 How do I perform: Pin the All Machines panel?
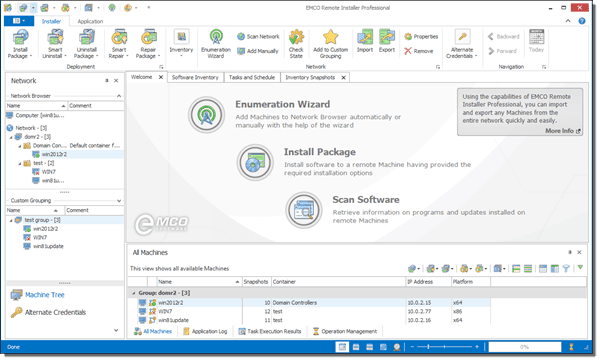570,252
